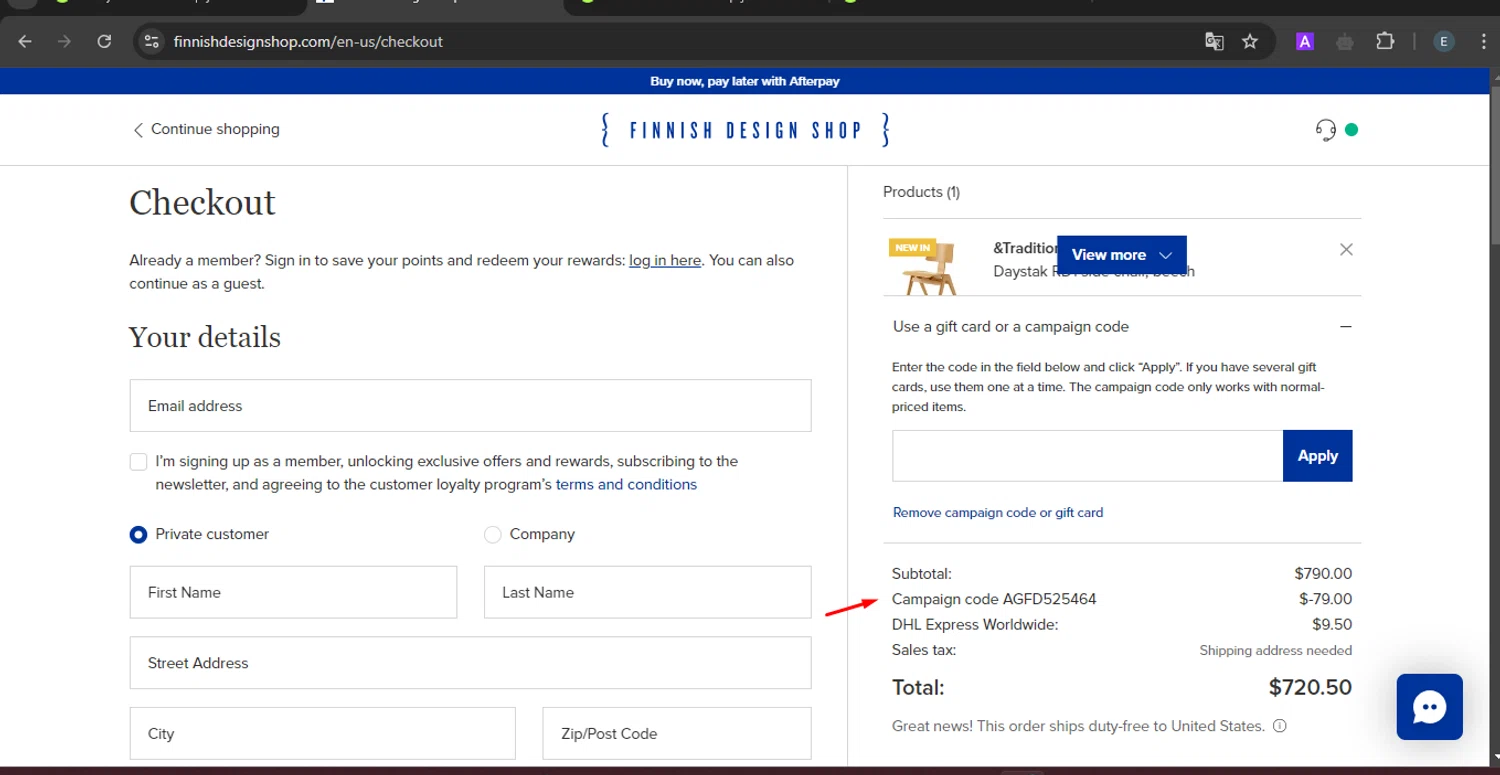Click the Total amount $720.50

click(1310, 688)
